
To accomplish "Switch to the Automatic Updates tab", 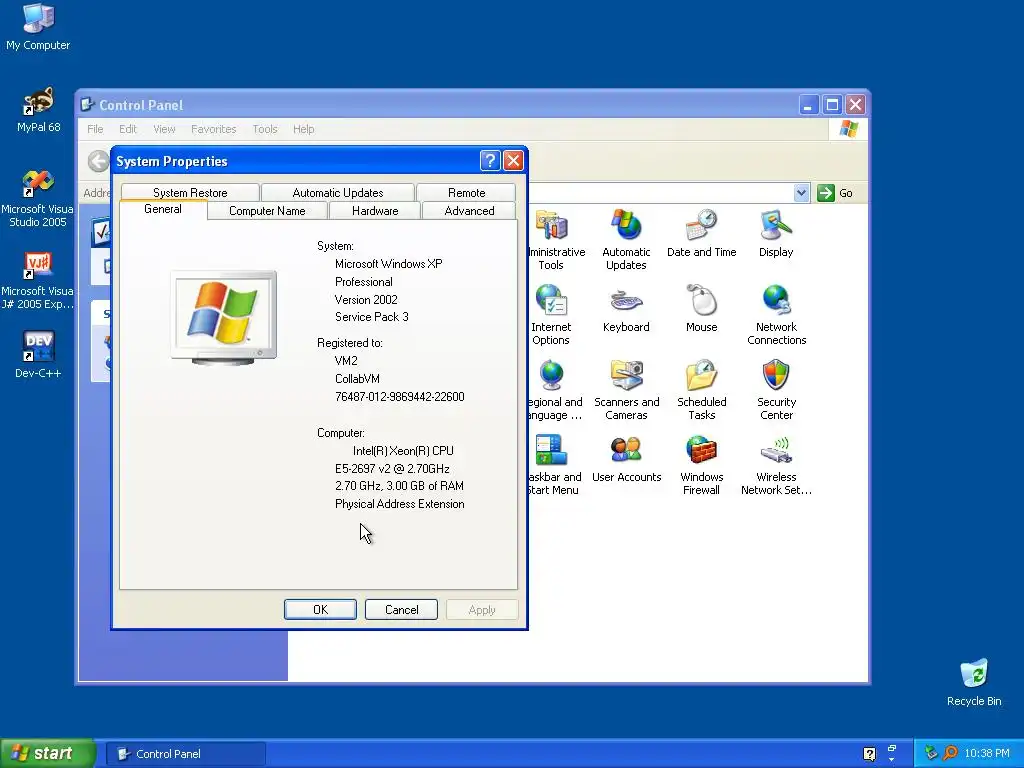I will click(x=338, y=193).
